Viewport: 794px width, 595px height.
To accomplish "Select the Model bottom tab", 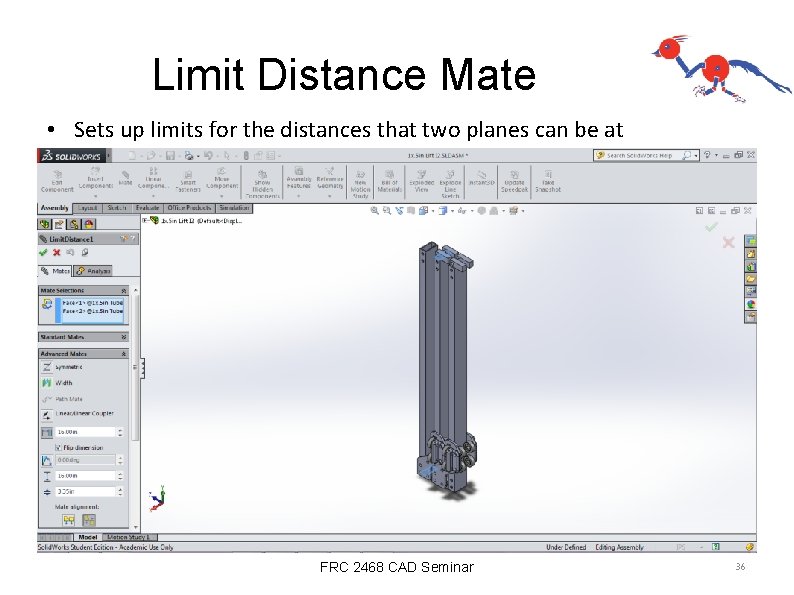I will coord(88,537).
